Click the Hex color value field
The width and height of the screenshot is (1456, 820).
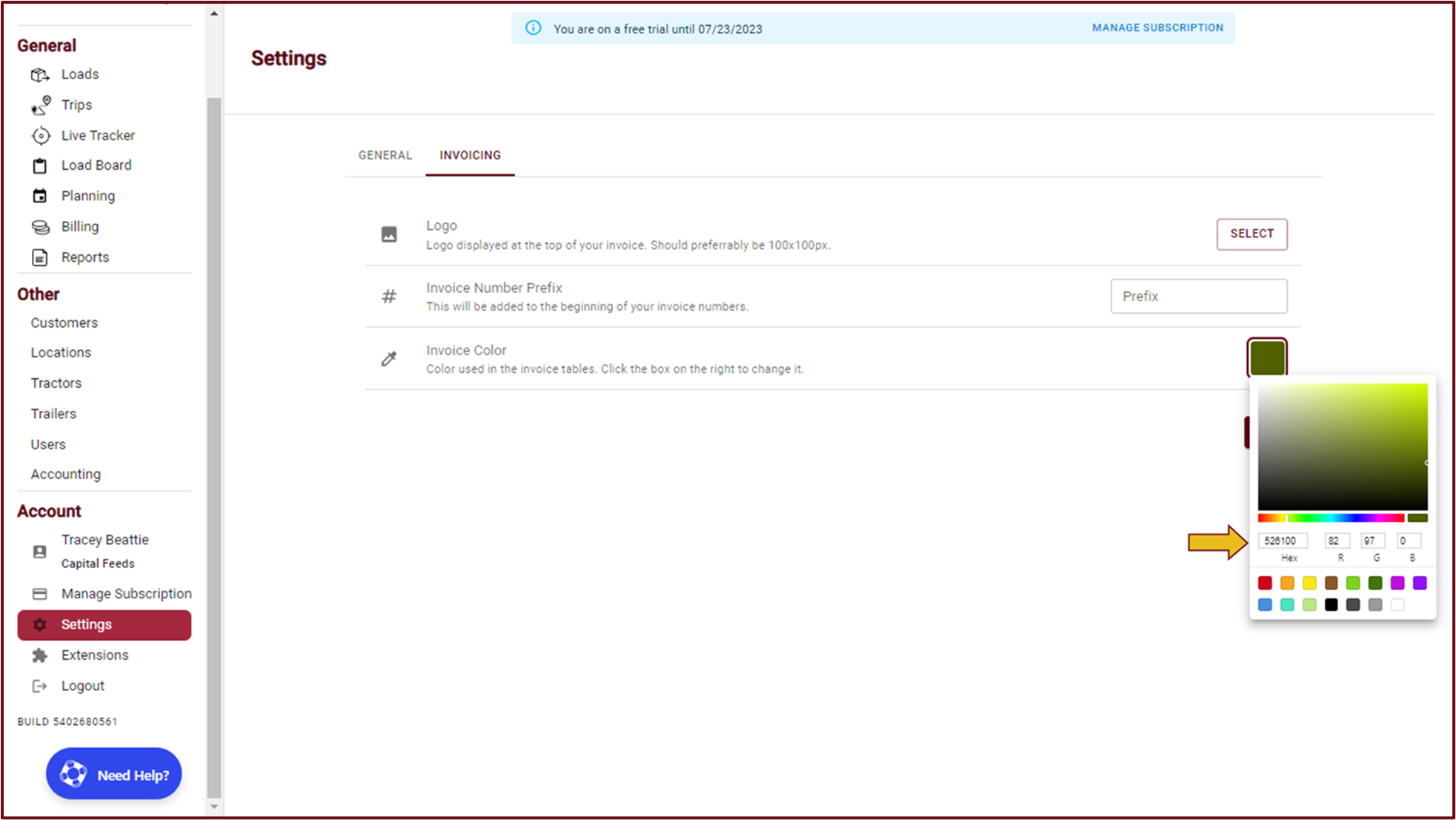[1282, 541]
